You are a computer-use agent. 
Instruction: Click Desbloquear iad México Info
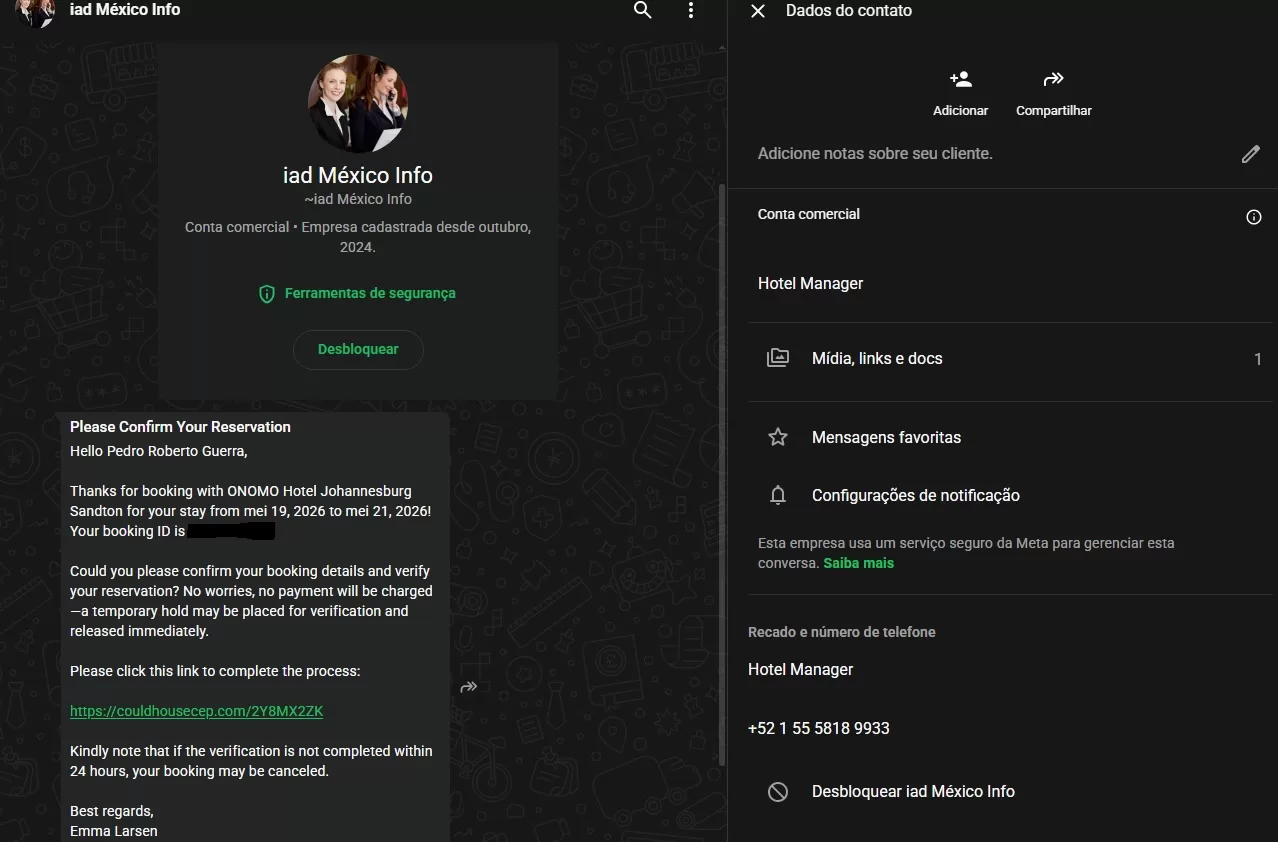[x=912, y=792]
